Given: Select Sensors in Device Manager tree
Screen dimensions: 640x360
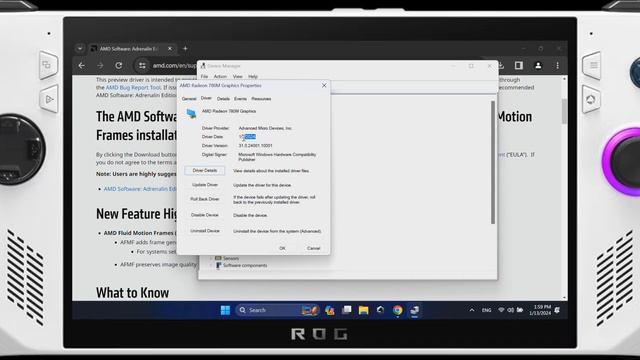Looking at the screenshot, I should (231, 258).
